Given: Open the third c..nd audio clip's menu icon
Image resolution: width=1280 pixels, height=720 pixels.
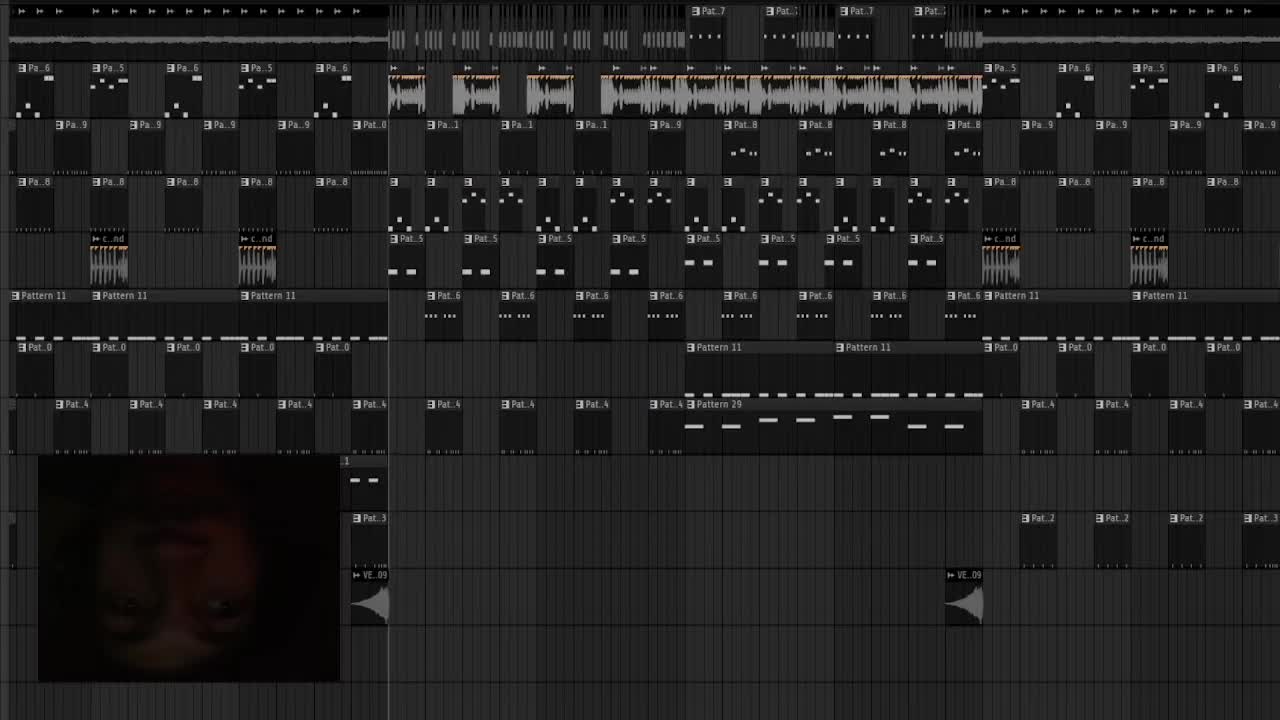Looking at the screenshot, I should click(989, 239).
